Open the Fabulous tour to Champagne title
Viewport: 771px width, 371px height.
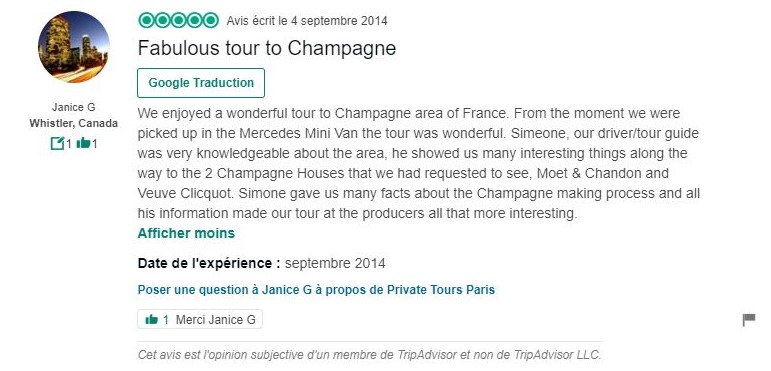pos(267,48)
